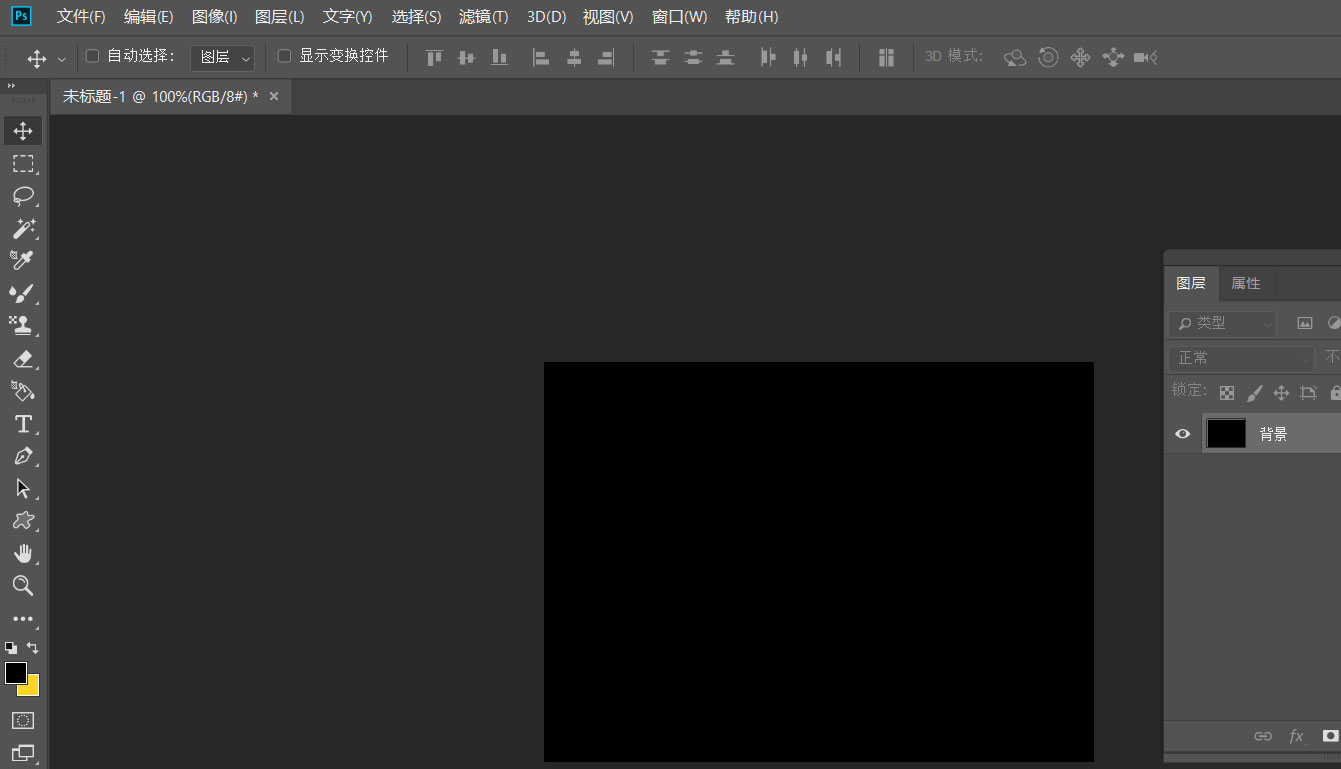Choose the Eyedropper tool
1341x769 pixels.
click(22, 261)
